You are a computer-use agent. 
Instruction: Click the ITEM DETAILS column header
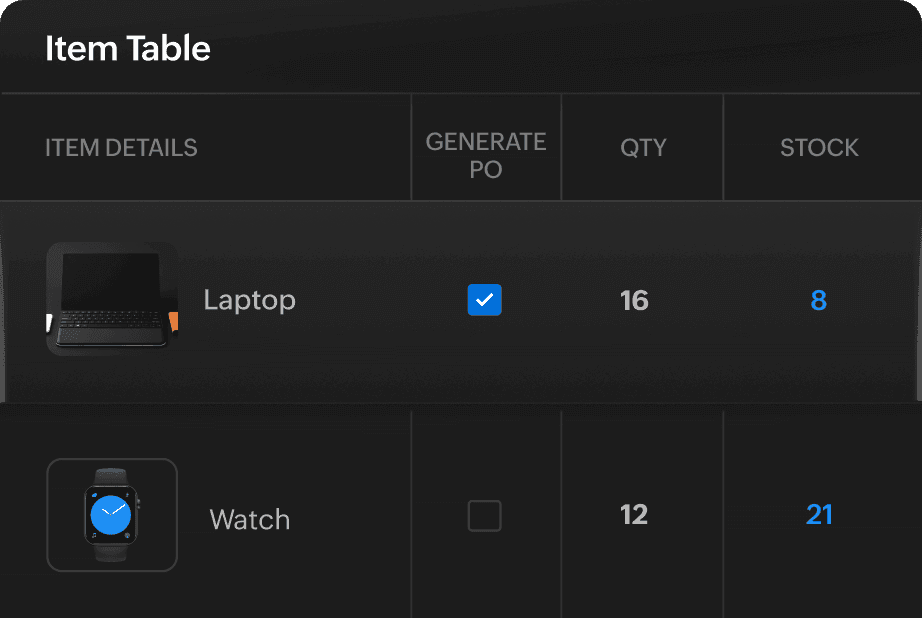coord(121,148)
